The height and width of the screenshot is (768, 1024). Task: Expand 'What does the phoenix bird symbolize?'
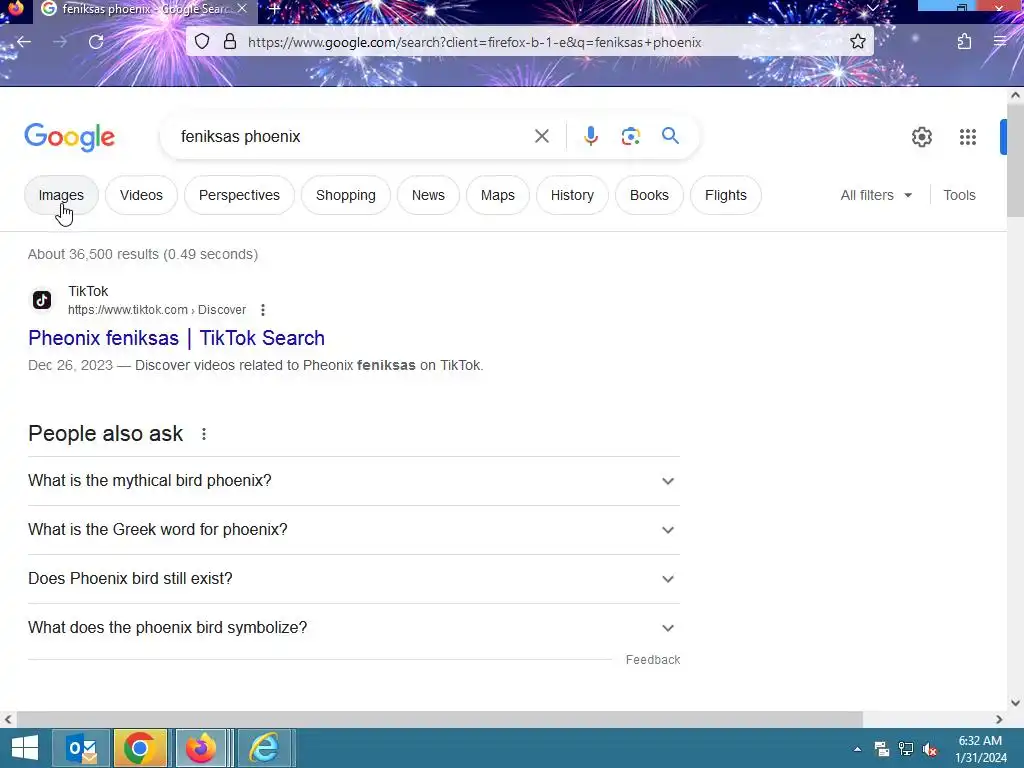[354, 628]
